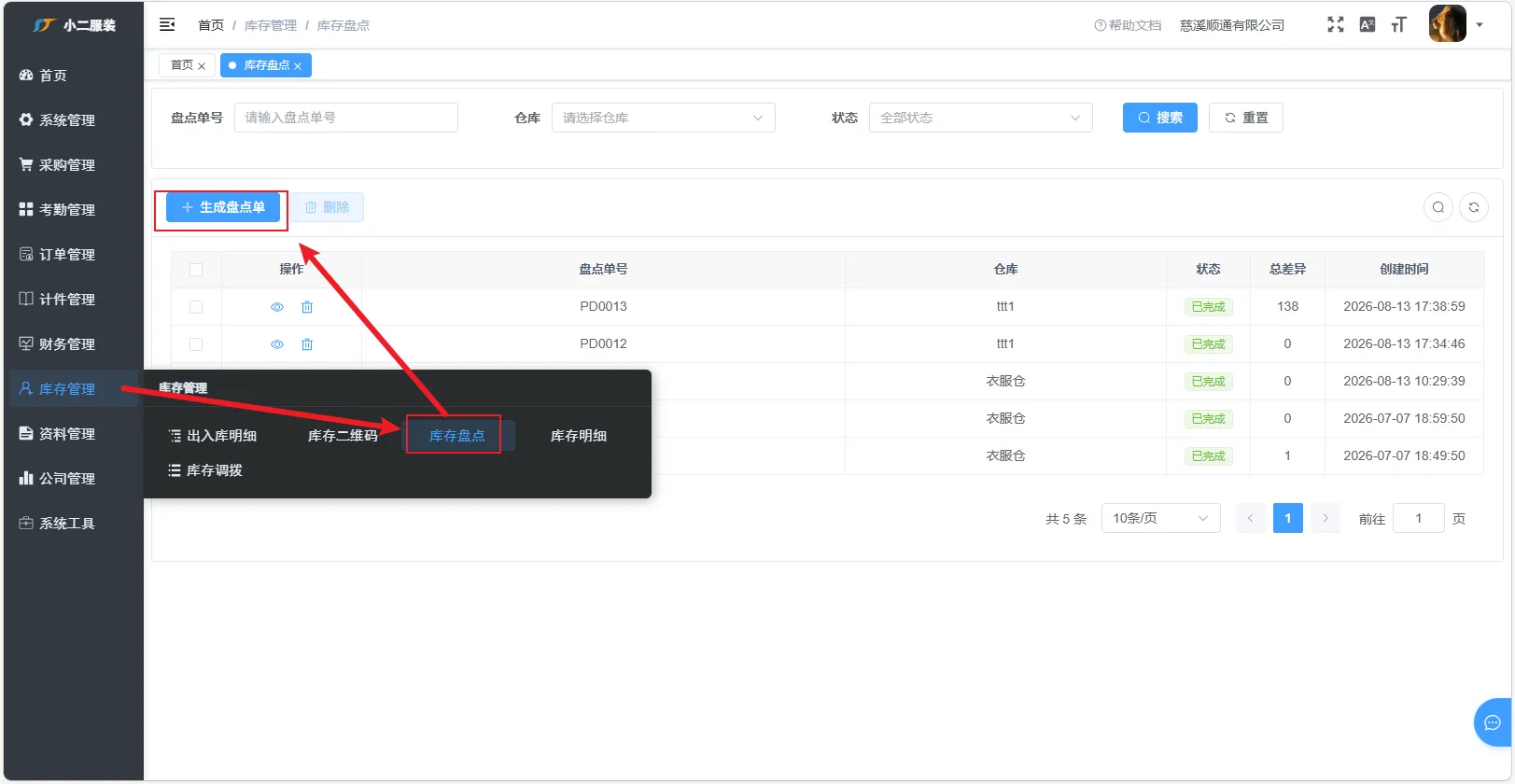1515x784 pixels.
Task: Go to previous page arrow
Action: pyautogui.click(x=1251, y=518)
